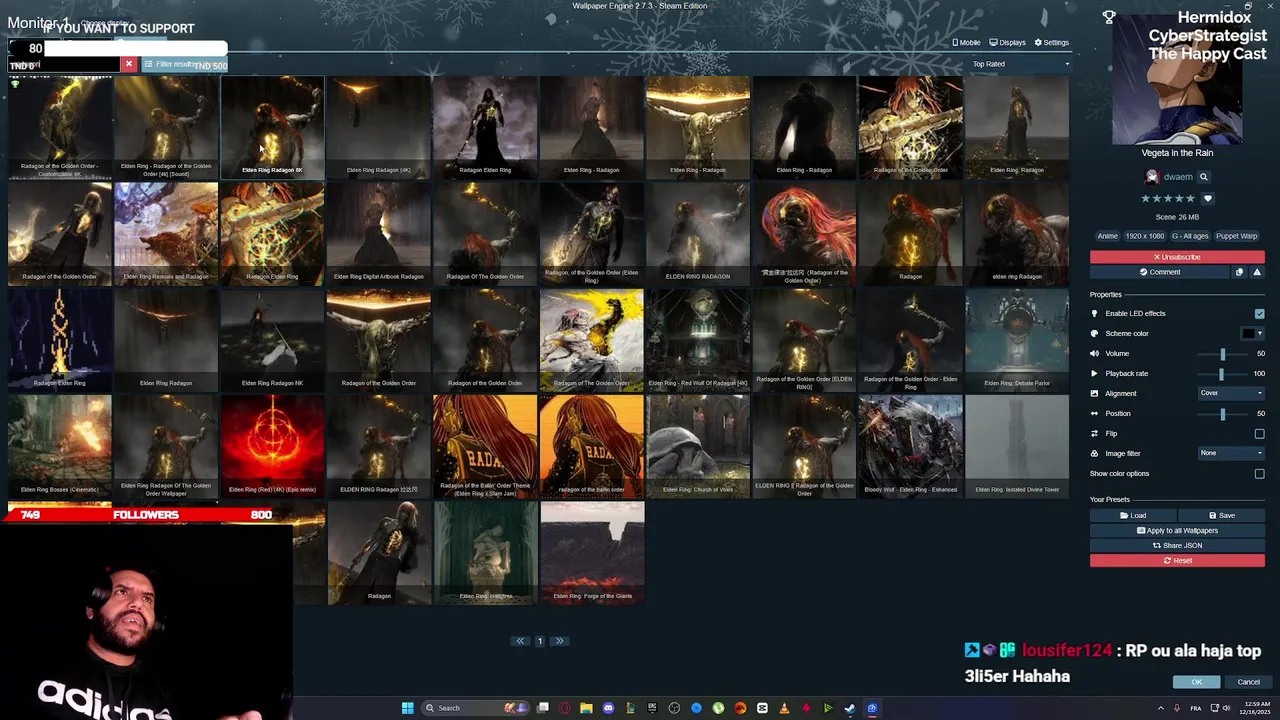Click the Anime tag

pos(1108,236)
